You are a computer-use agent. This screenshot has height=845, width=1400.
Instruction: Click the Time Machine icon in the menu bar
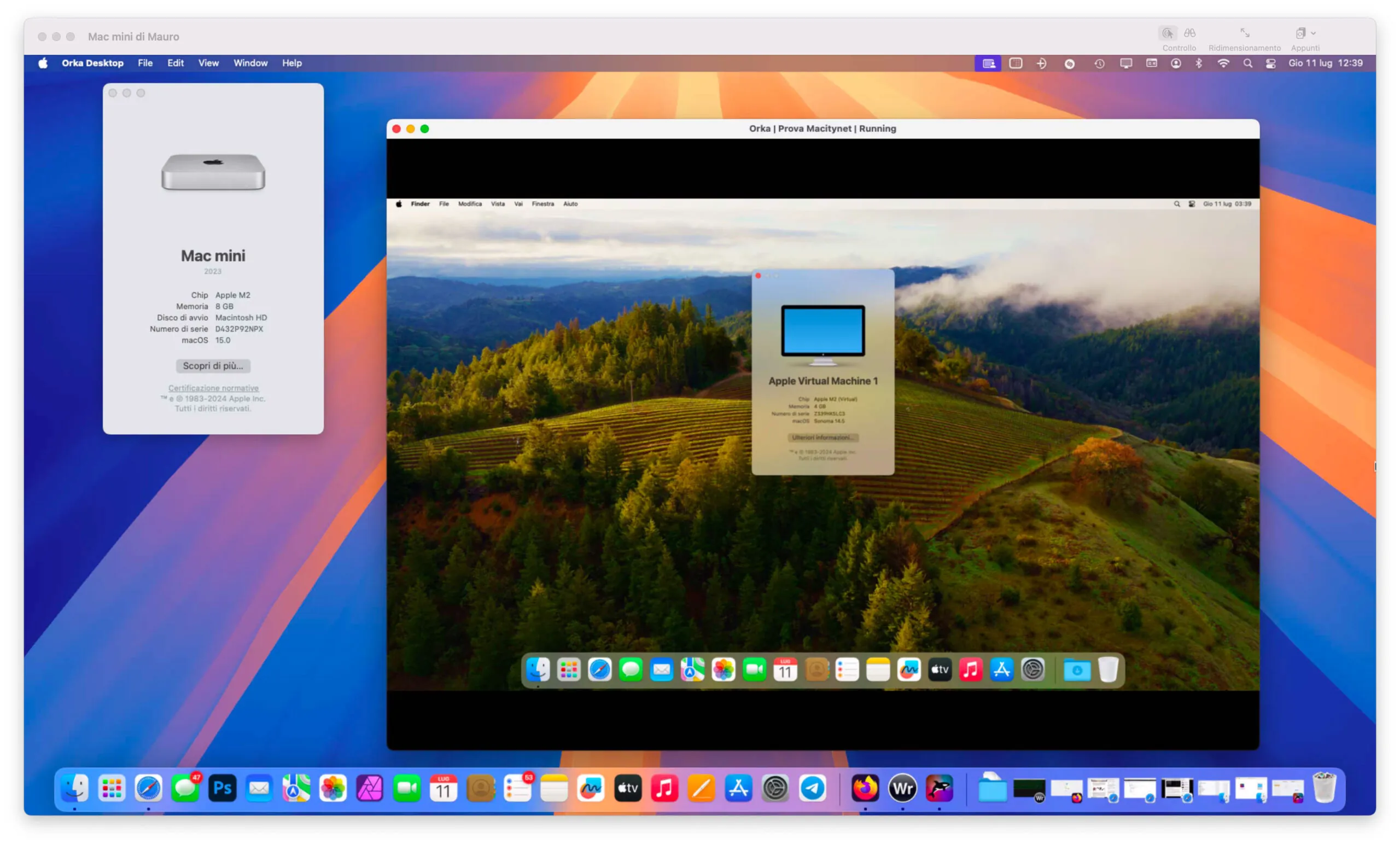point(1099,63)
